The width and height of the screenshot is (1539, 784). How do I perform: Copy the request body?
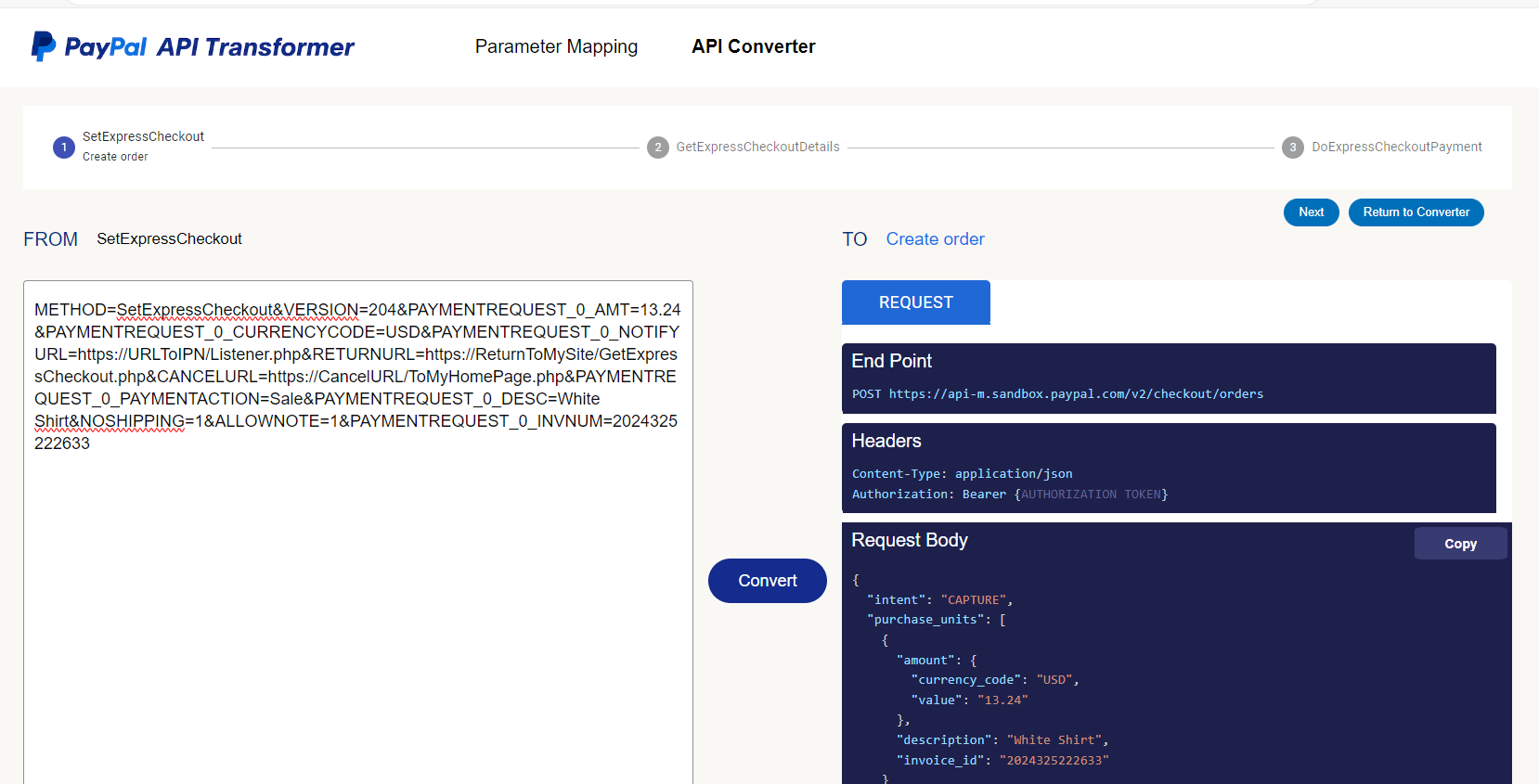pyautogui.click(x=1459, y=544)
